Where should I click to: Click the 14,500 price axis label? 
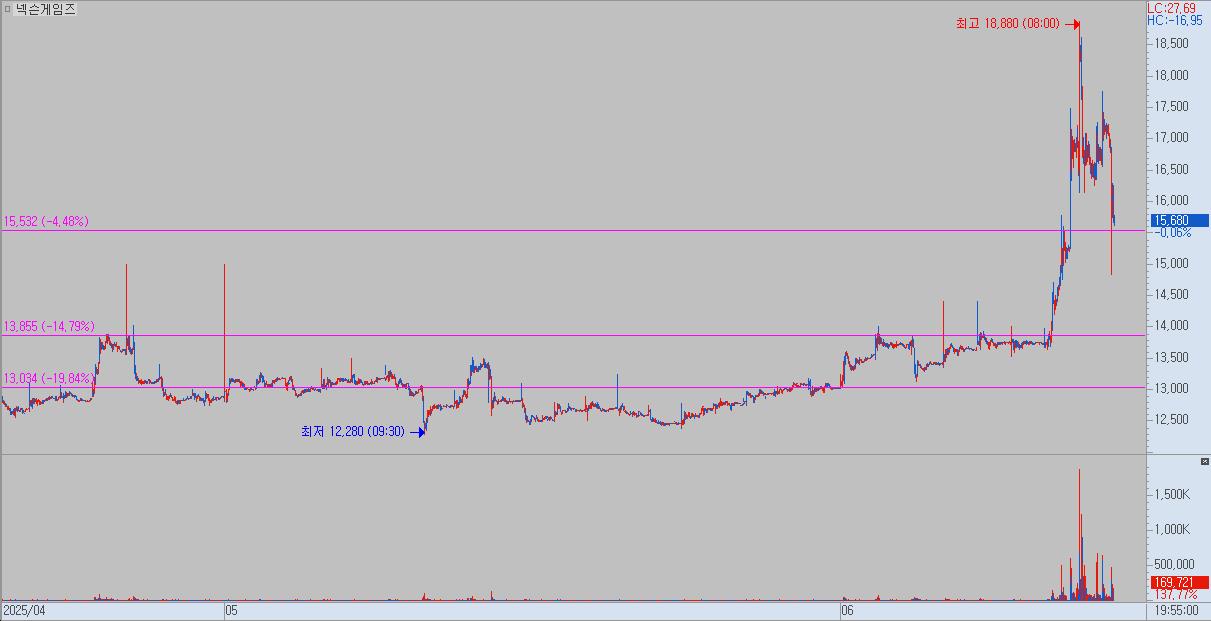[1171, 295]
